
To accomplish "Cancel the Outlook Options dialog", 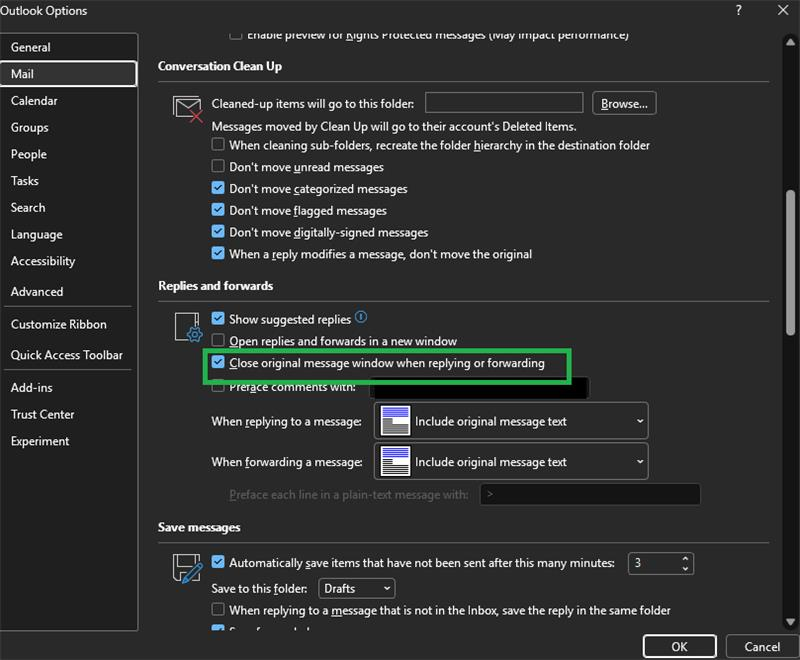I will click(x=762, y=647).
